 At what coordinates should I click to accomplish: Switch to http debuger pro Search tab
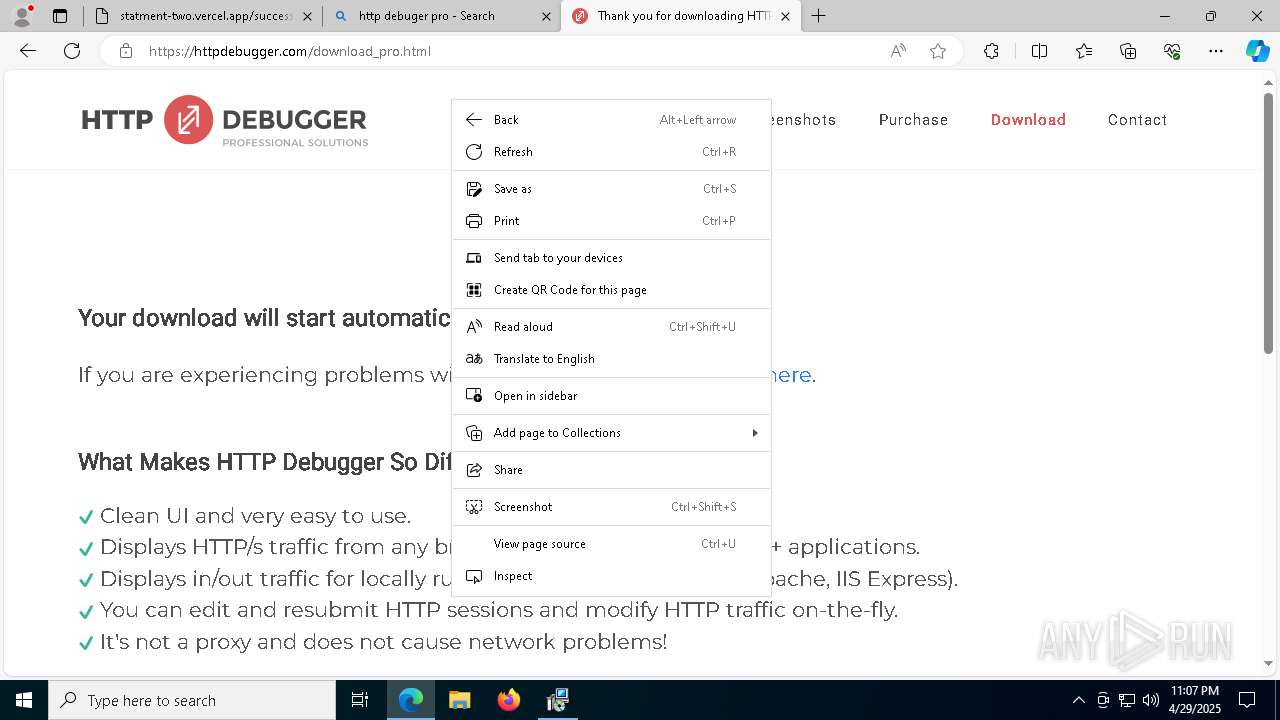tap(442, 16)
